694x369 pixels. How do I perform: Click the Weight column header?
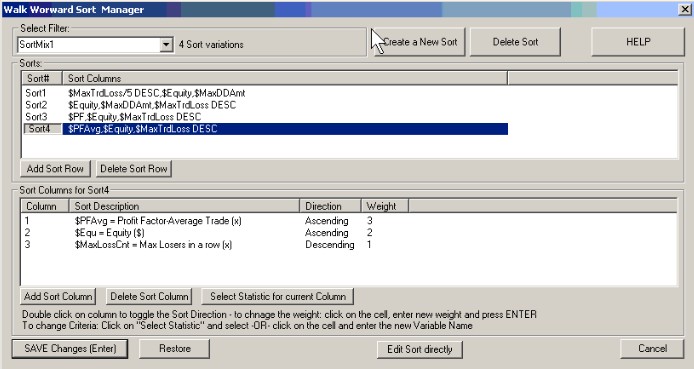(x=385, y=206)
